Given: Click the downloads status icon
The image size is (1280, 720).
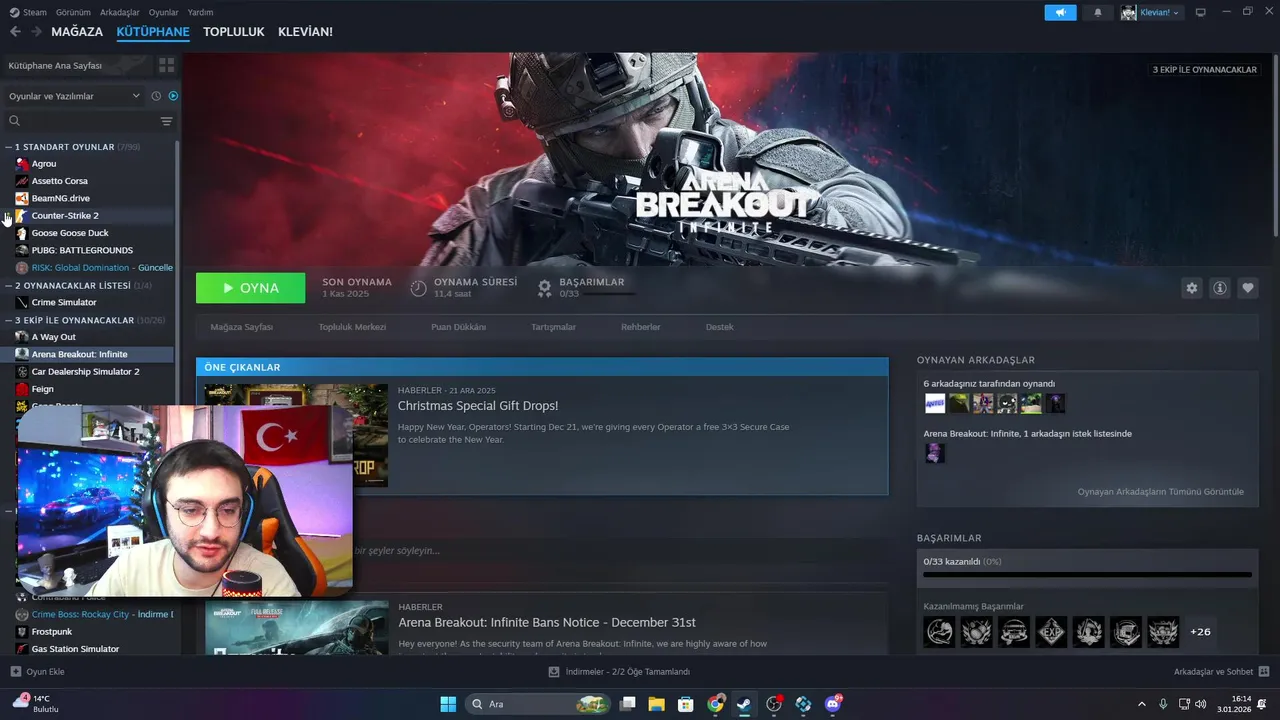Looking at the screenshot, I should pos(554,672).
